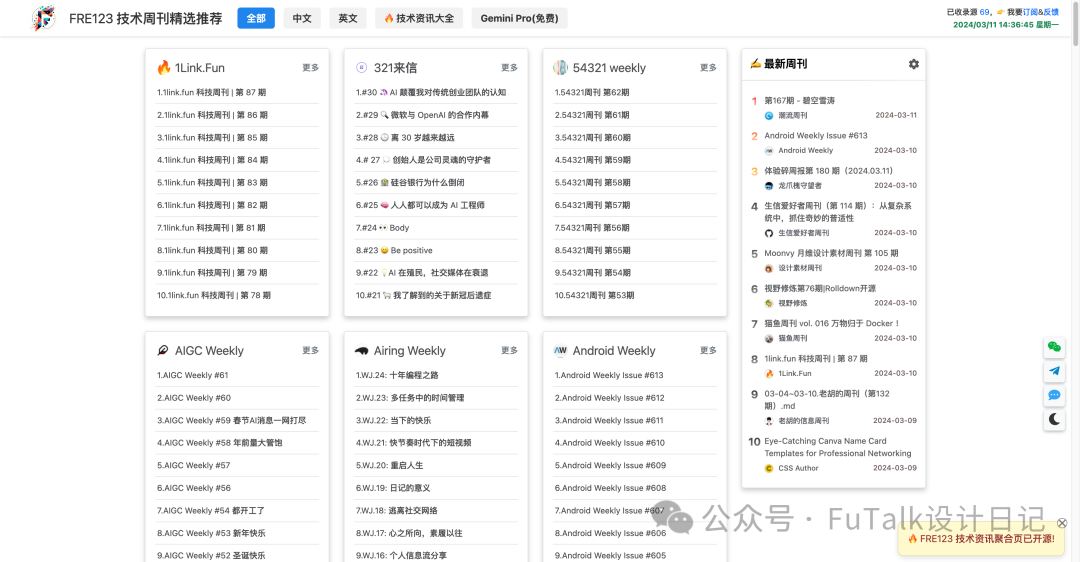
Task: Click the 龙爪槐守望者 source avatar
Action: [769, 186]
